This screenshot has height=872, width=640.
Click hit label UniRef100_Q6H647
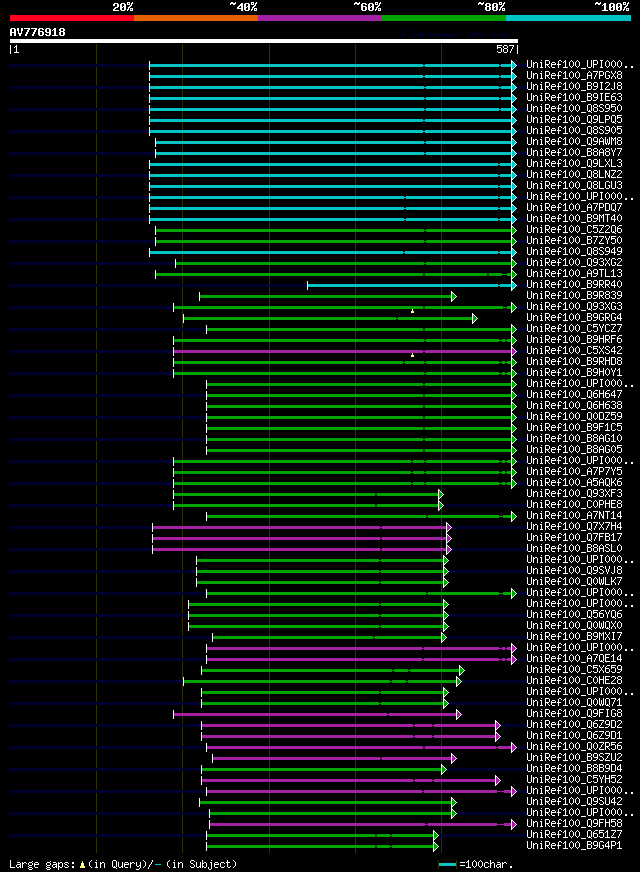tap(574, 394)
